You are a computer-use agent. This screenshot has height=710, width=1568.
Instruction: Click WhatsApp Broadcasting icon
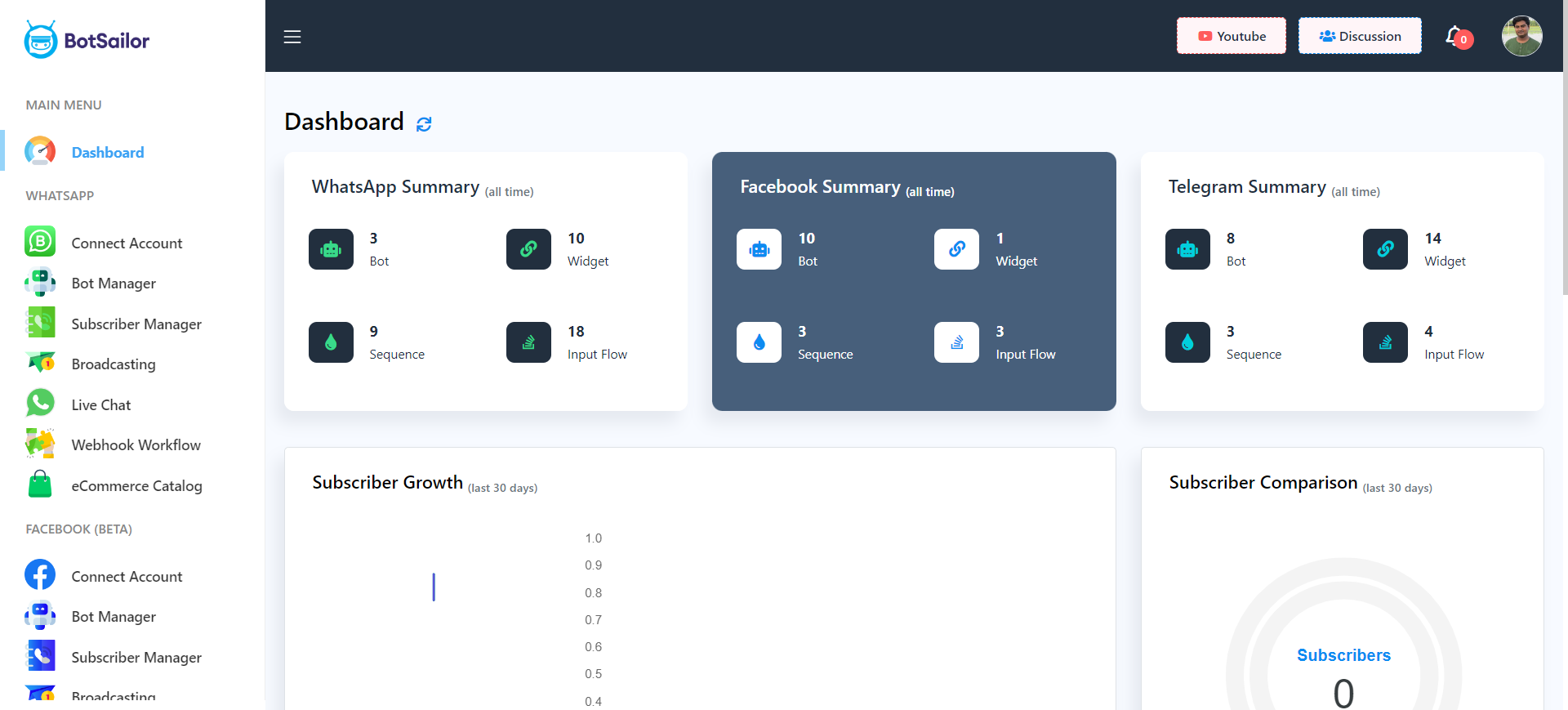coord(40,363)
